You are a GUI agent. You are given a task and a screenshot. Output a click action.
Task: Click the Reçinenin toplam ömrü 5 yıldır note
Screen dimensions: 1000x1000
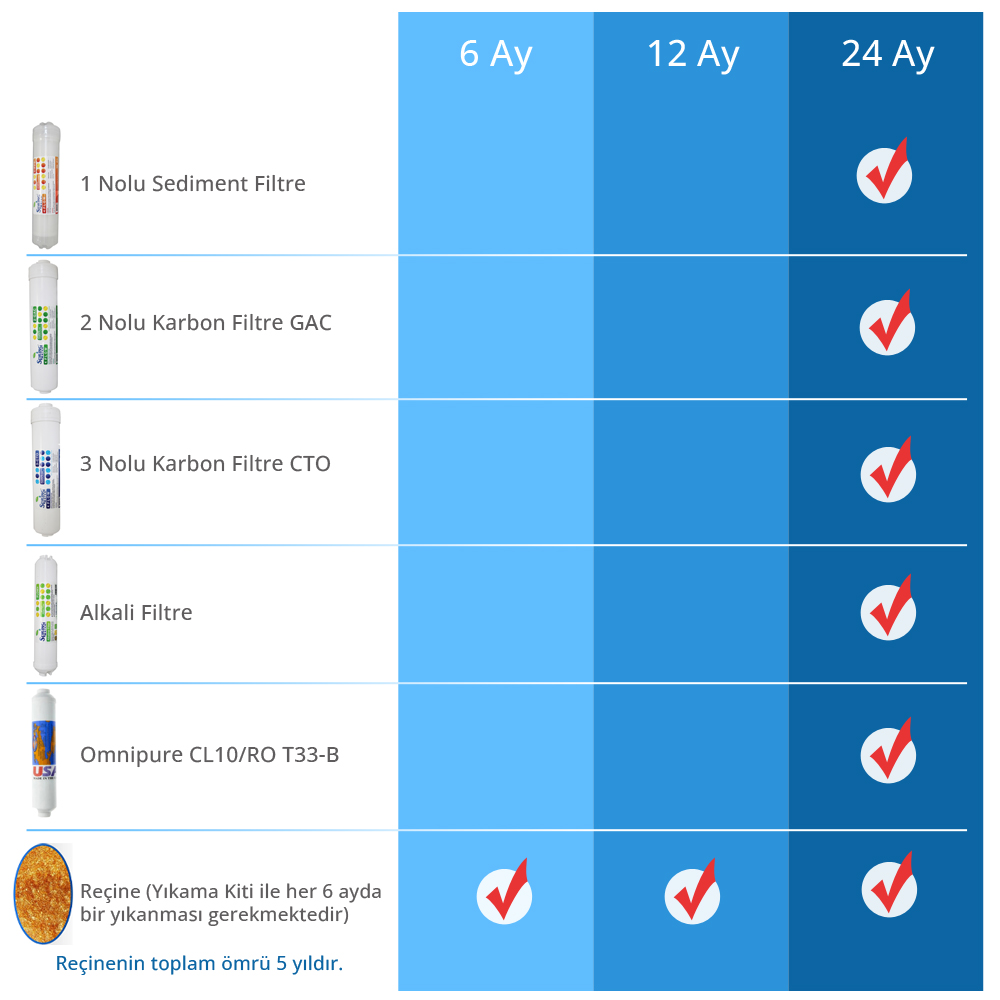[199, 963]
